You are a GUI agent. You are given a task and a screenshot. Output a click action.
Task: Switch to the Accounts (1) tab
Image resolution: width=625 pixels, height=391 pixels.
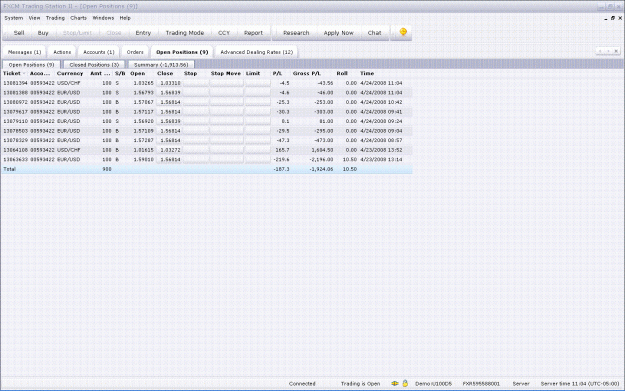(98, 52)
